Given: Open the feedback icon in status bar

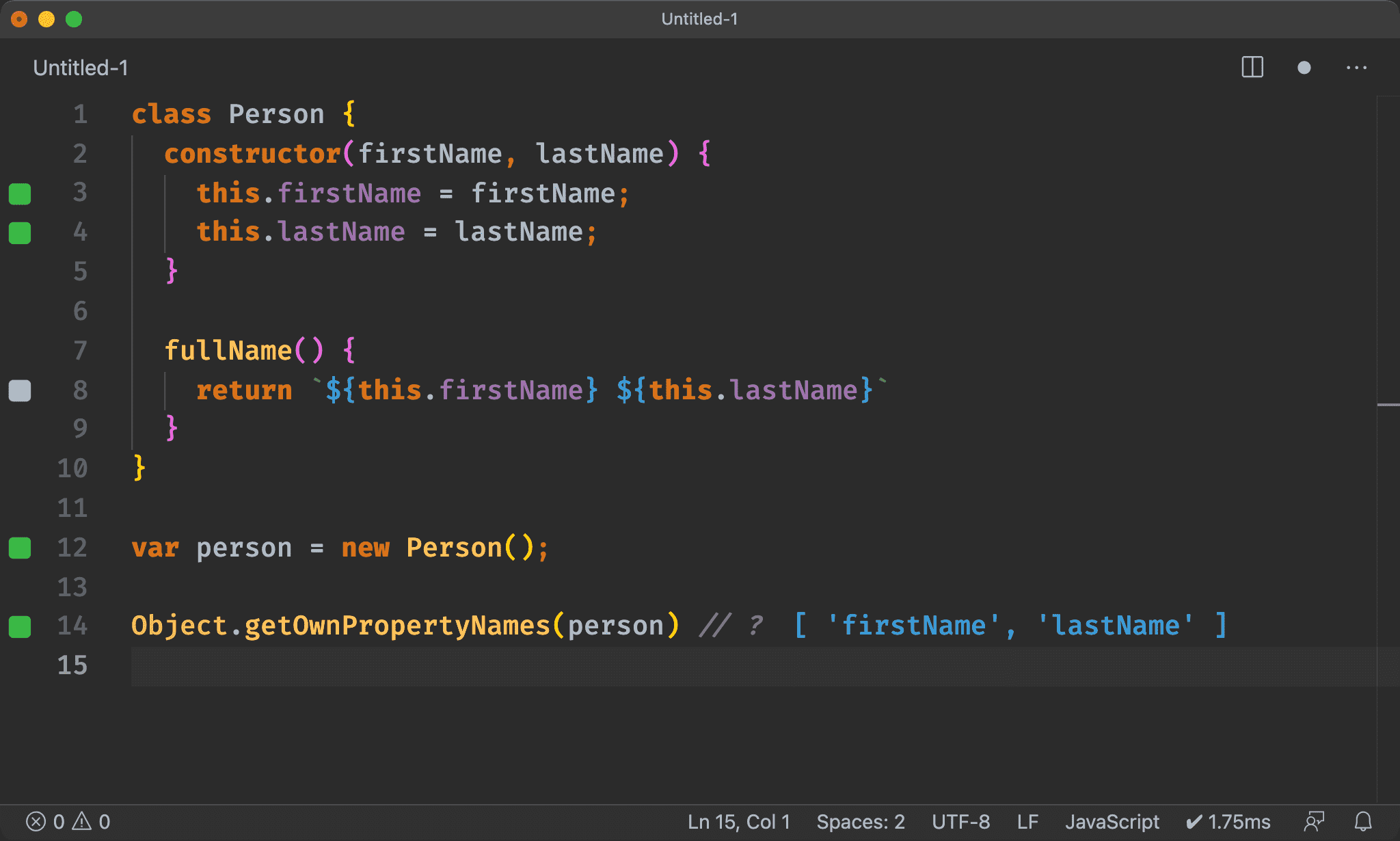Looking at the screenshot, I should (1314, 821).
